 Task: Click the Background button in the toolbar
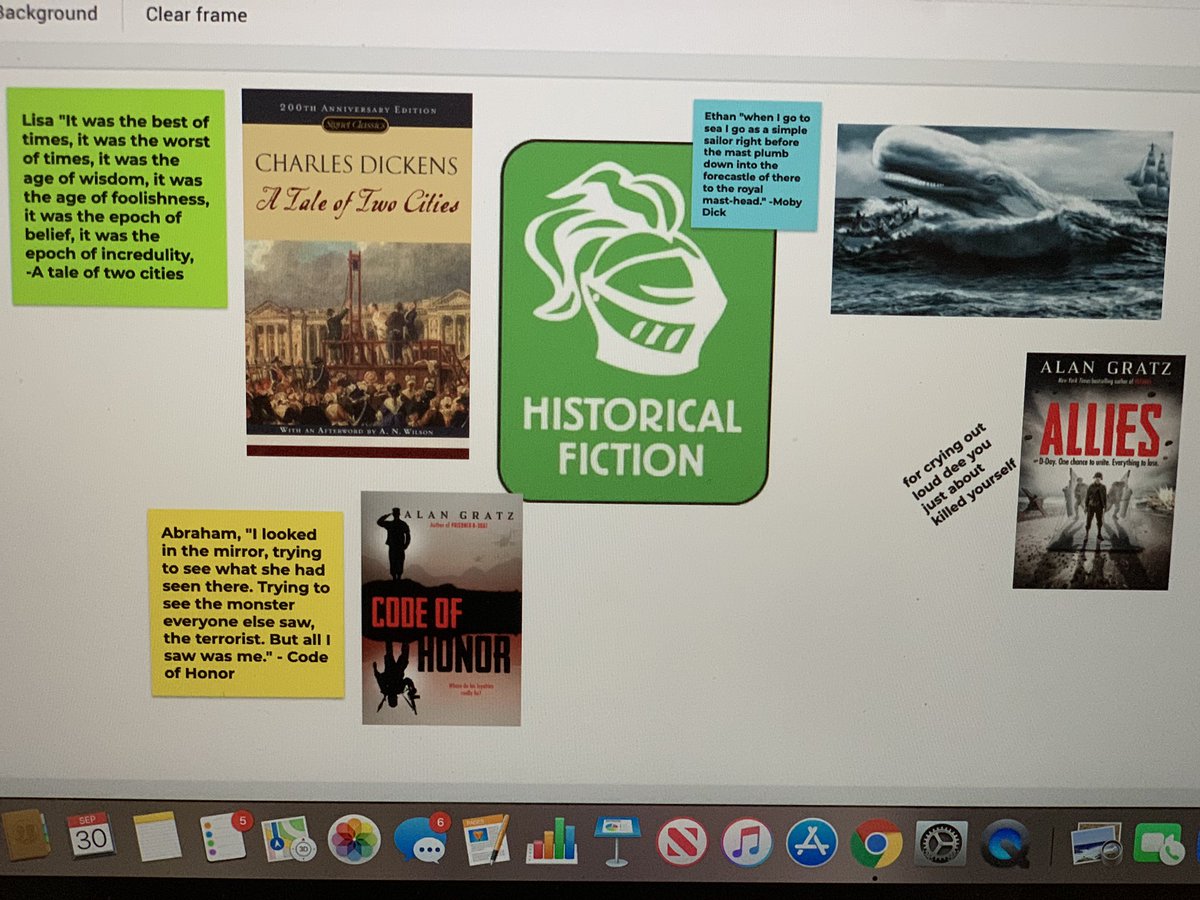48,14
